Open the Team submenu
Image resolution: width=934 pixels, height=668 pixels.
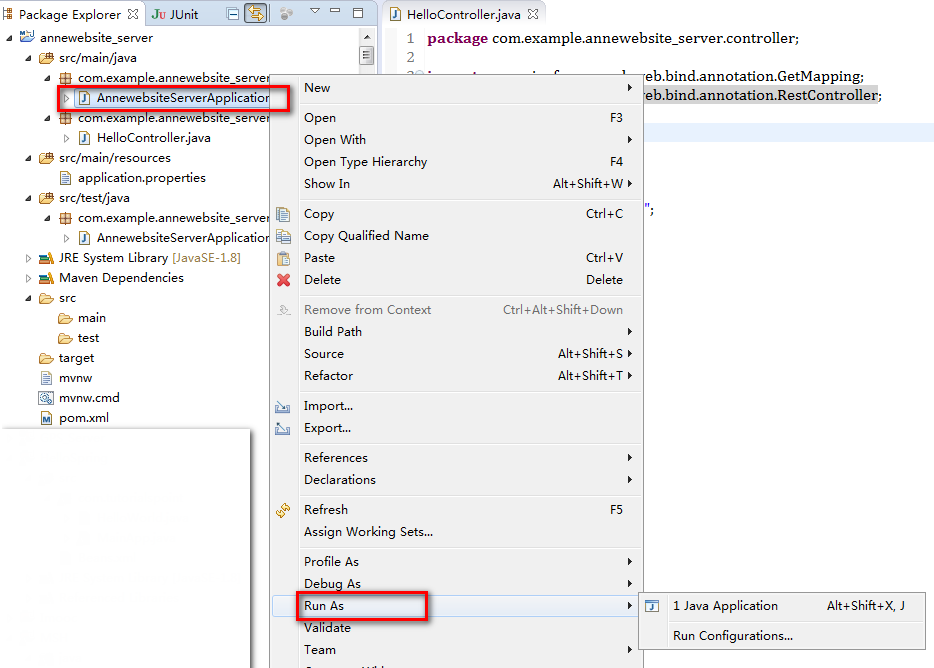456,650
